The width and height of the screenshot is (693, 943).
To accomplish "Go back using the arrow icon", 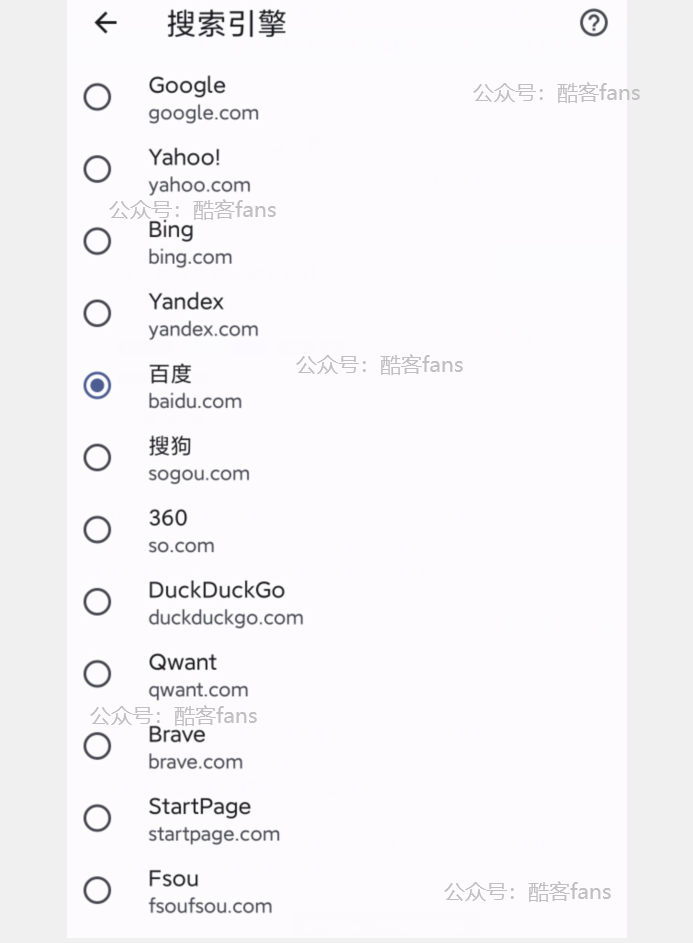I will pos(105,23).
